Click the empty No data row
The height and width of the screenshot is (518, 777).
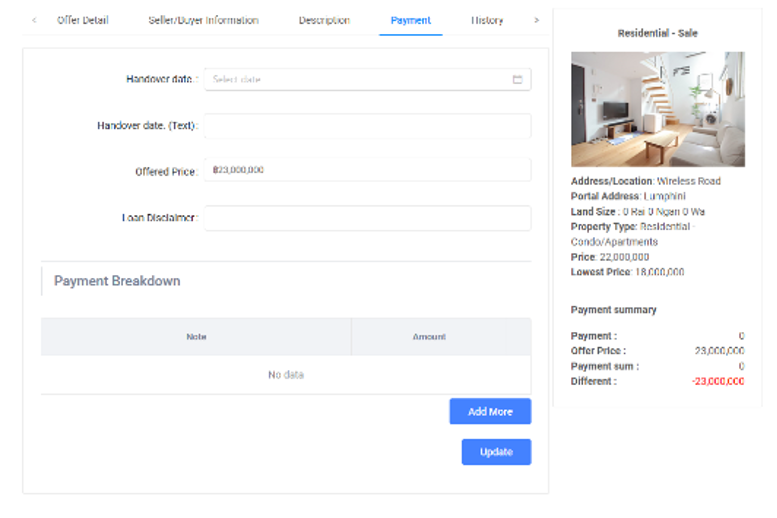286,375
